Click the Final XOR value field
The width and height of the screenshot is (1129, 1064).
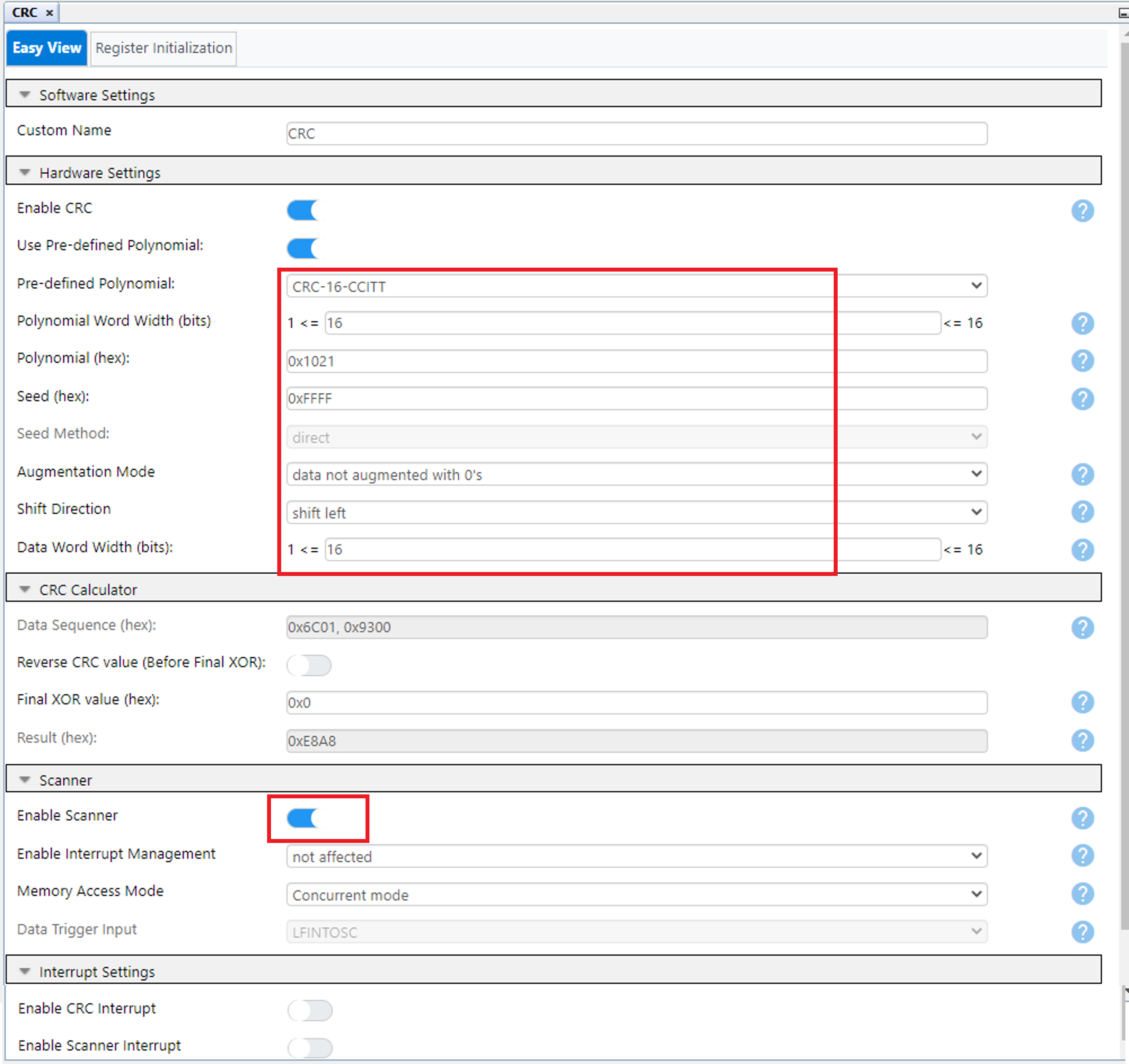click(636, 702)
